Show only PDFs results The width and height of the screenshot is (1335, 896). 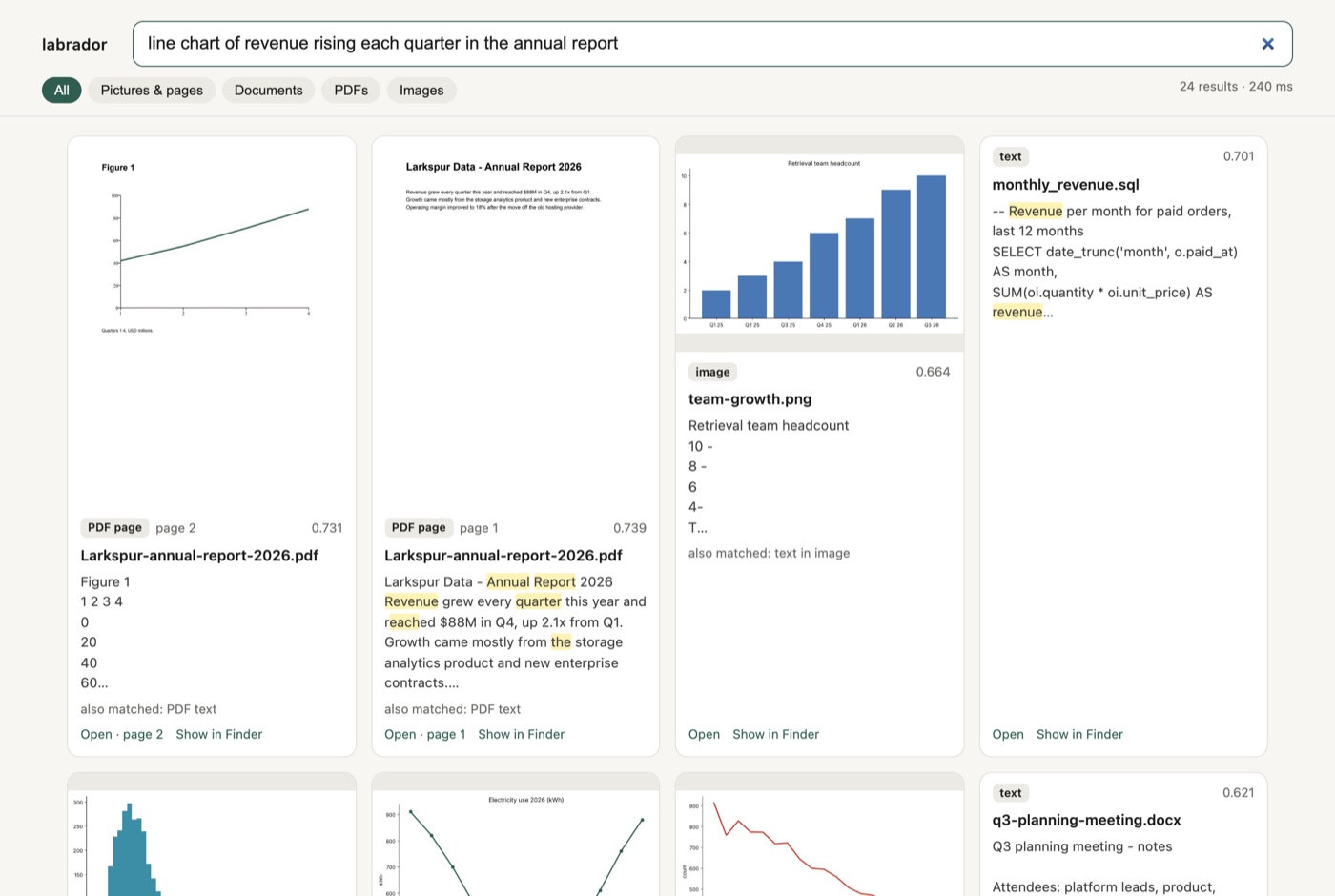351,90
